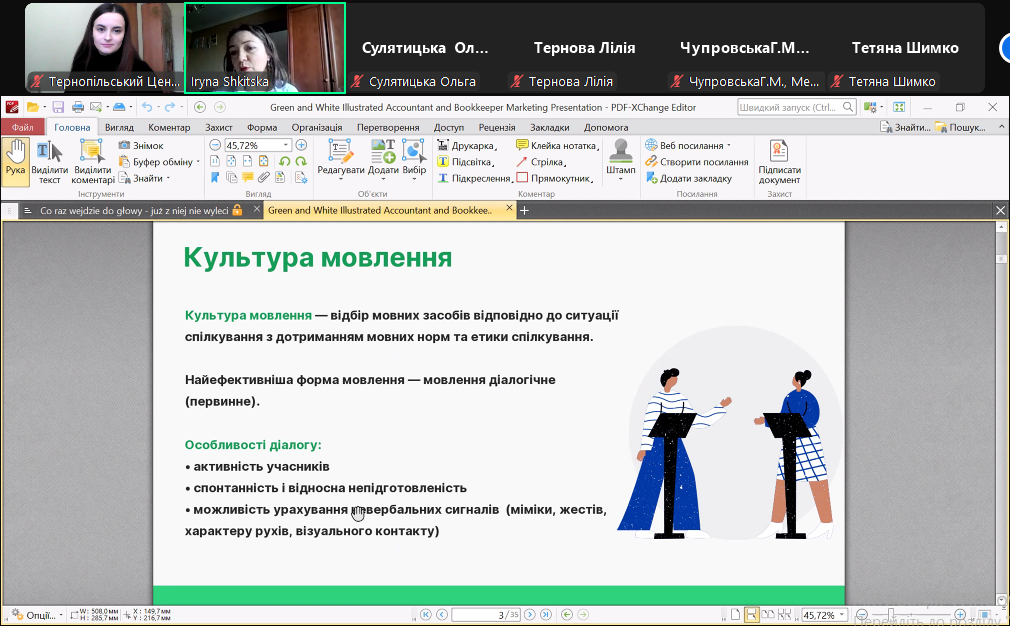Open the Коментар ribbon tab
Image resolution: width=1010 pixels, height=626 pixels.
(169, 128)
